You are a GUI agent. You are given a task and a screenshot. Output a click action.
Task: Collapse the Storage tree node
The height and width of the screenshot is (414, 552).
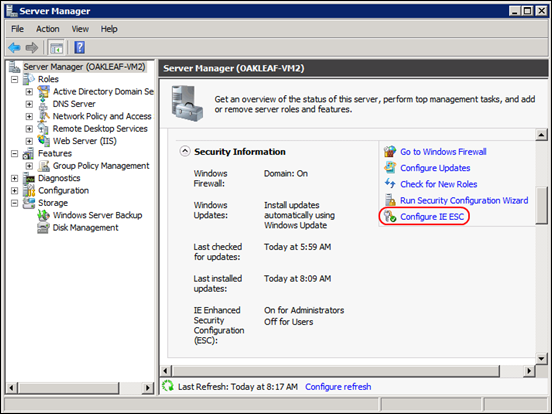point(14,203)
